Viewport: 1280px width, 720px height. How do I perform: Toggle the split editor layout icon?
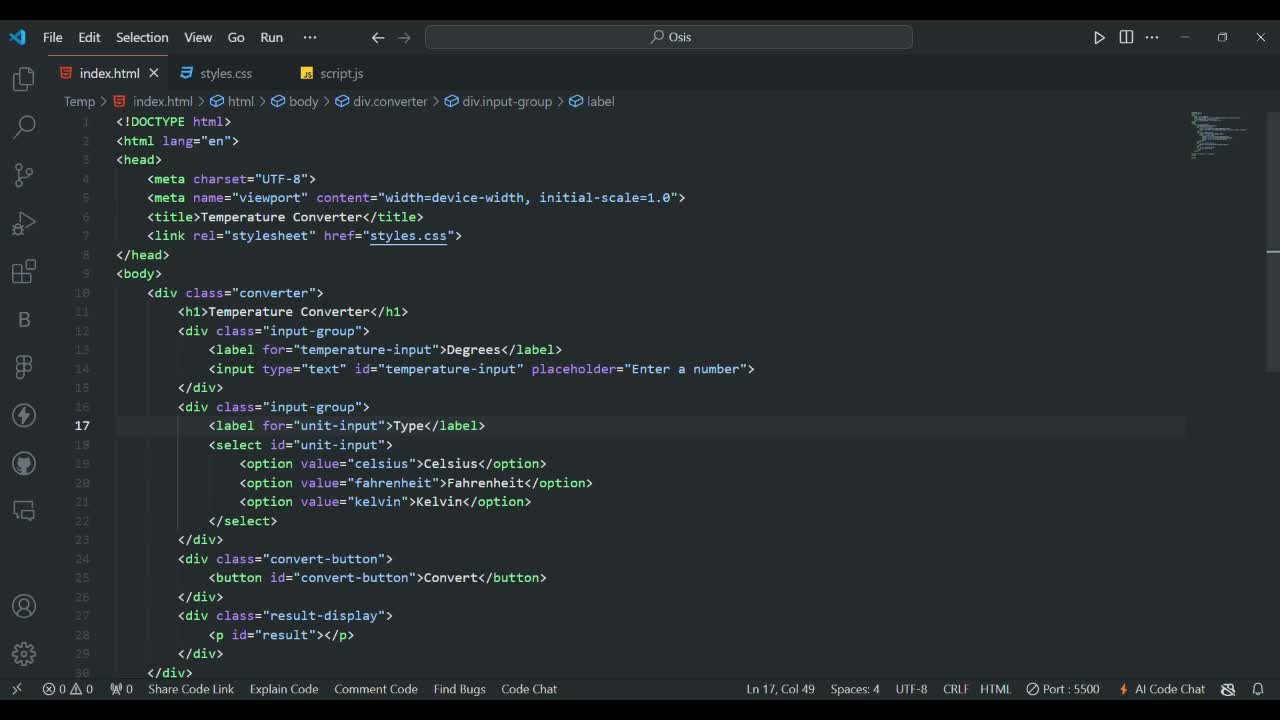tap(1126, 37)
